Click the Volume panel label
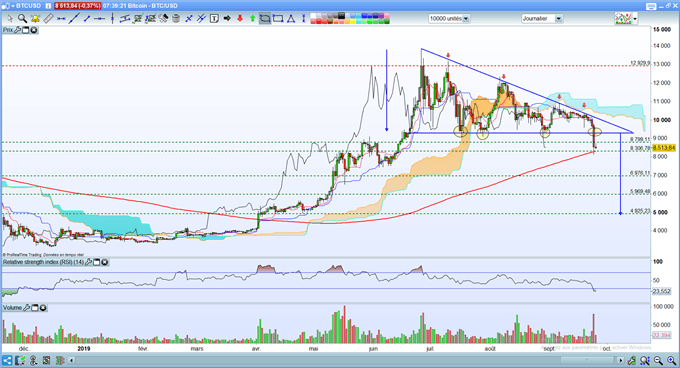The image size is (680, 368). coord(12,308)
